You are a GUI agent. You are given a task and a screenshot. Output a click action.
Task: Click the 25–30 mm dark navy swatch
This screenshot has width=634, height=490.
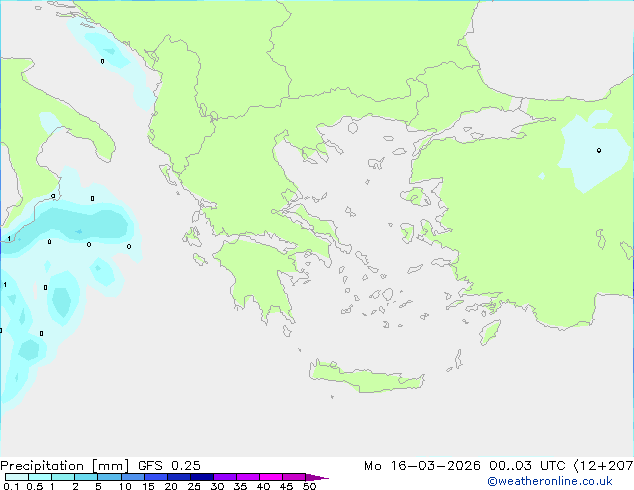tap(202, 477)
